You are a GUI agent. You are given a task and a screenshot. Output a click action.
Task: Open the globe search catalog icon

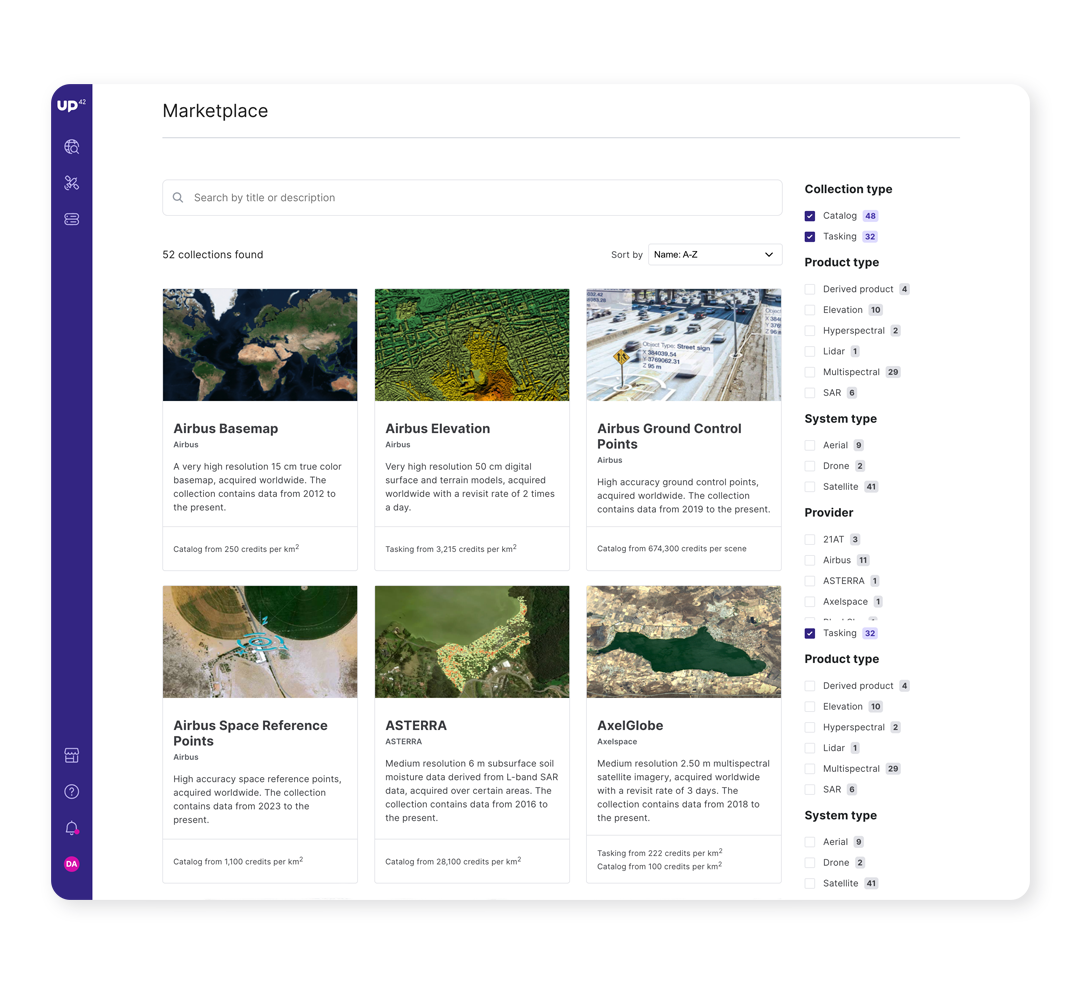tap(72, 147)
